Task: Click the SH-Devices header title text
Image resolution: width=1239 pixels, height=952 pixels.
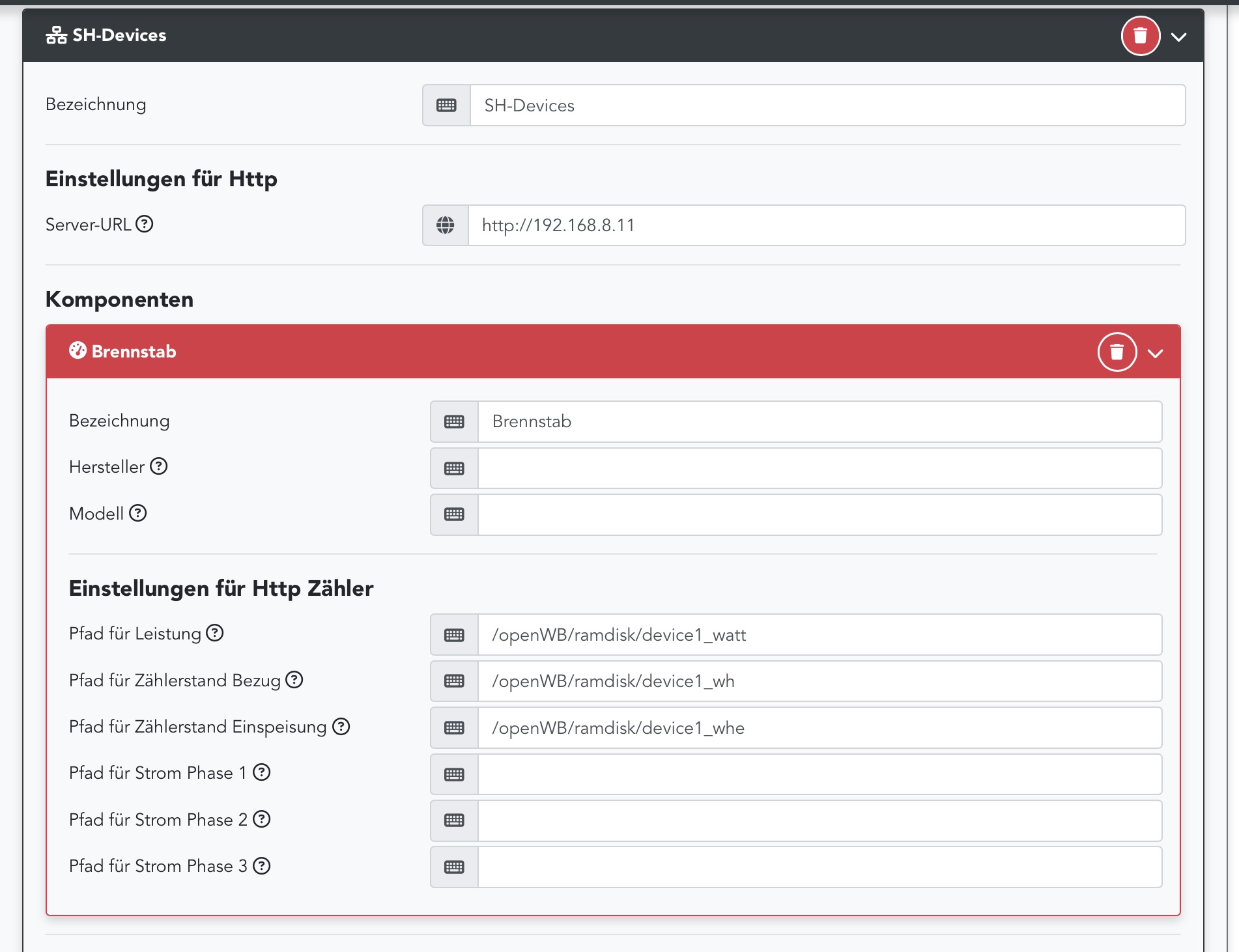Action: click(x=119, y=35)
